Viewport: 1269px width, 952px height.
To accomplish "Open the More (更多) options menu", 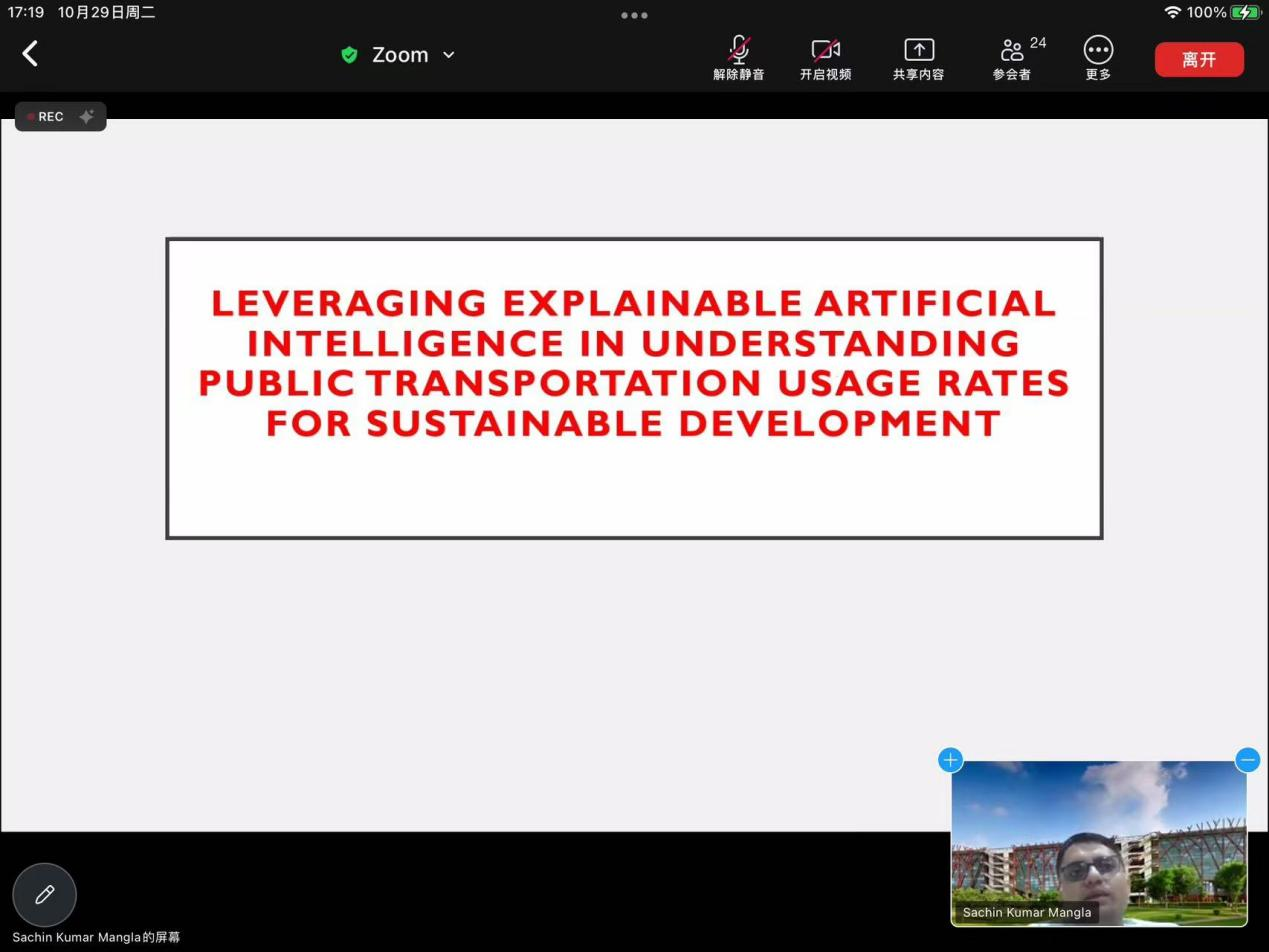I will tap(1098, 58).
